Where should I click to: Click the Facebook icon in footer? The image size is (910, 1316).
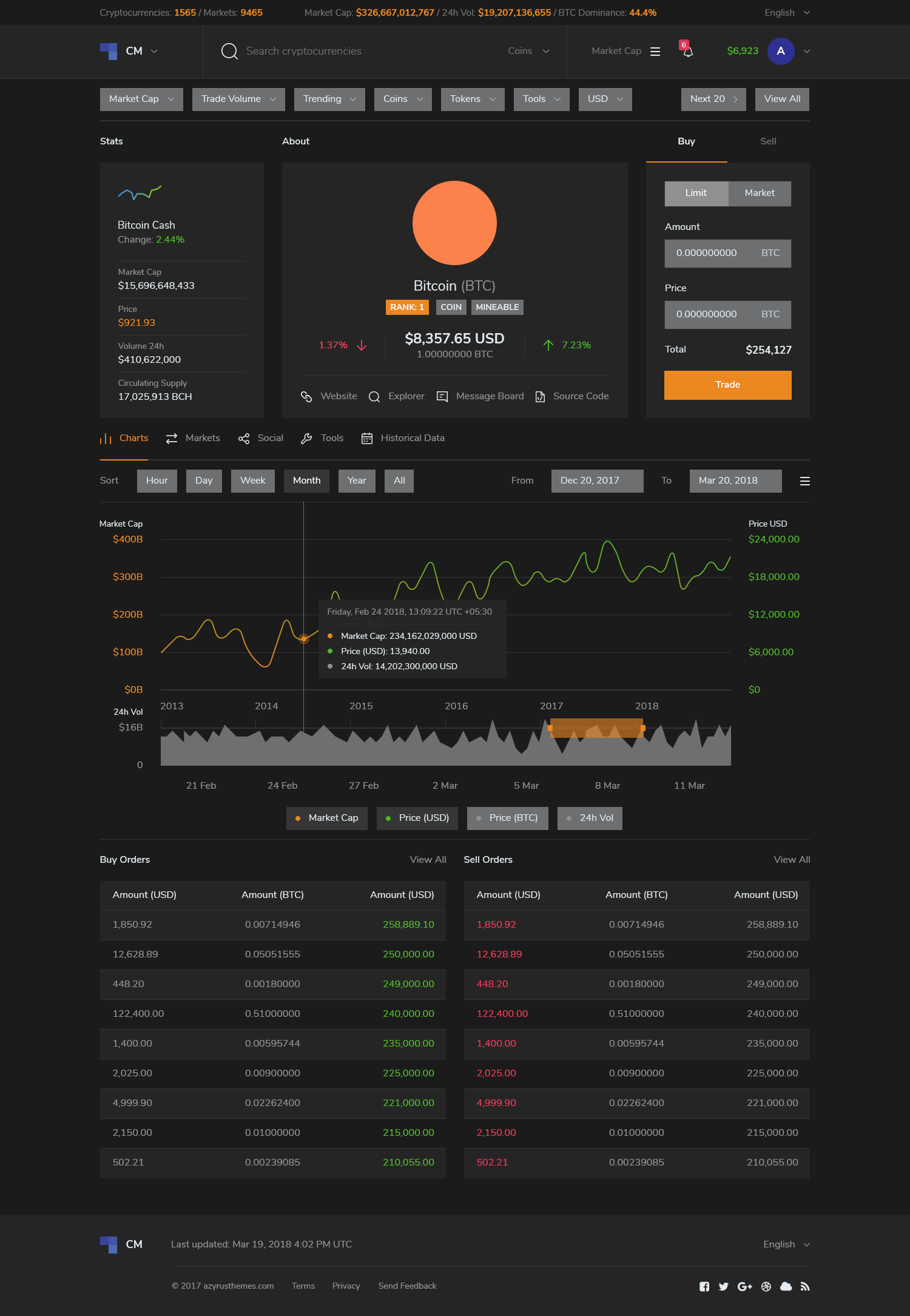pos(704,1286)
